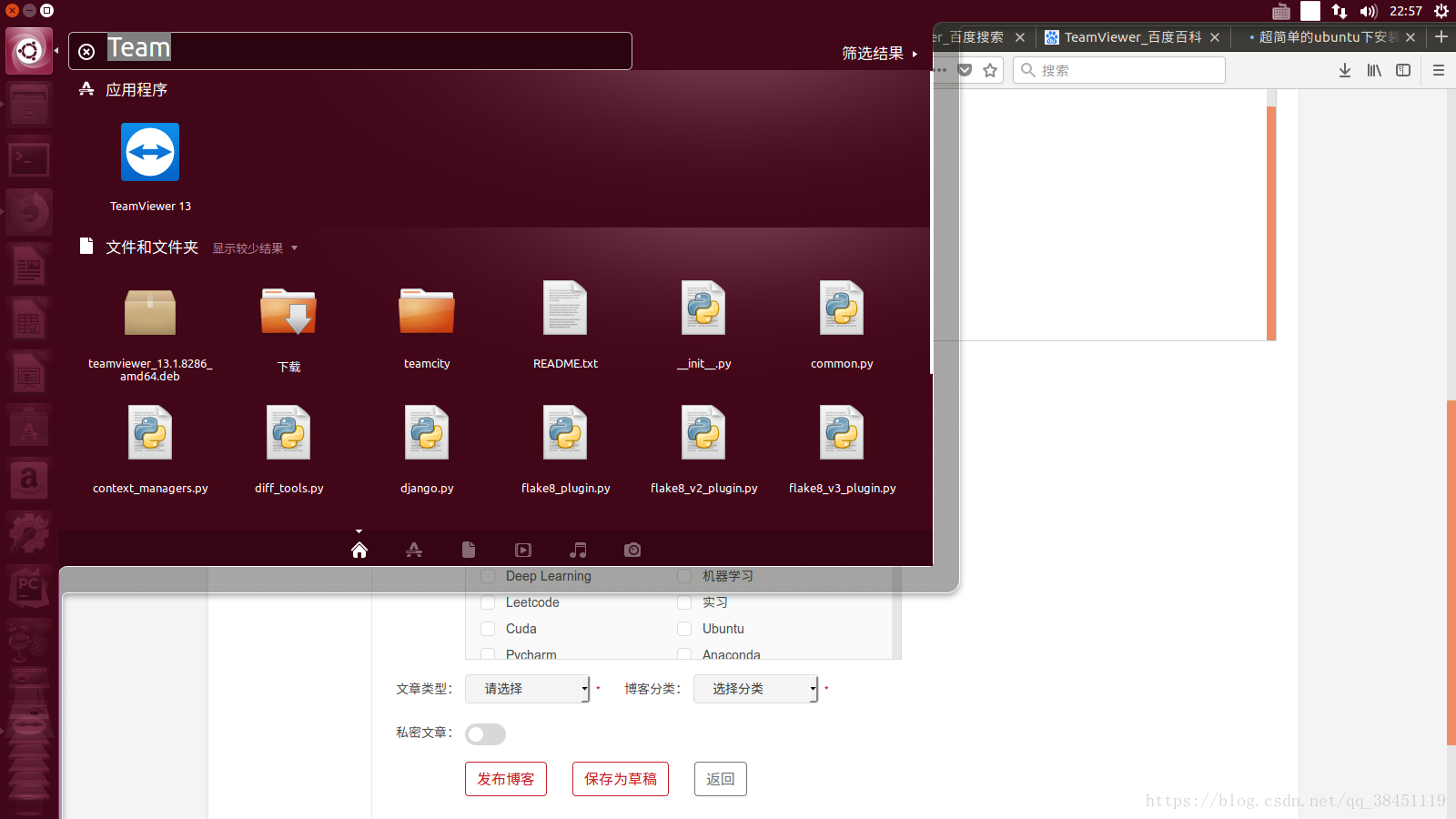The image size is (1456, 819).
Task: Open a new Firefox tab
Action: pyautogui.click(x=1441, y=37)
